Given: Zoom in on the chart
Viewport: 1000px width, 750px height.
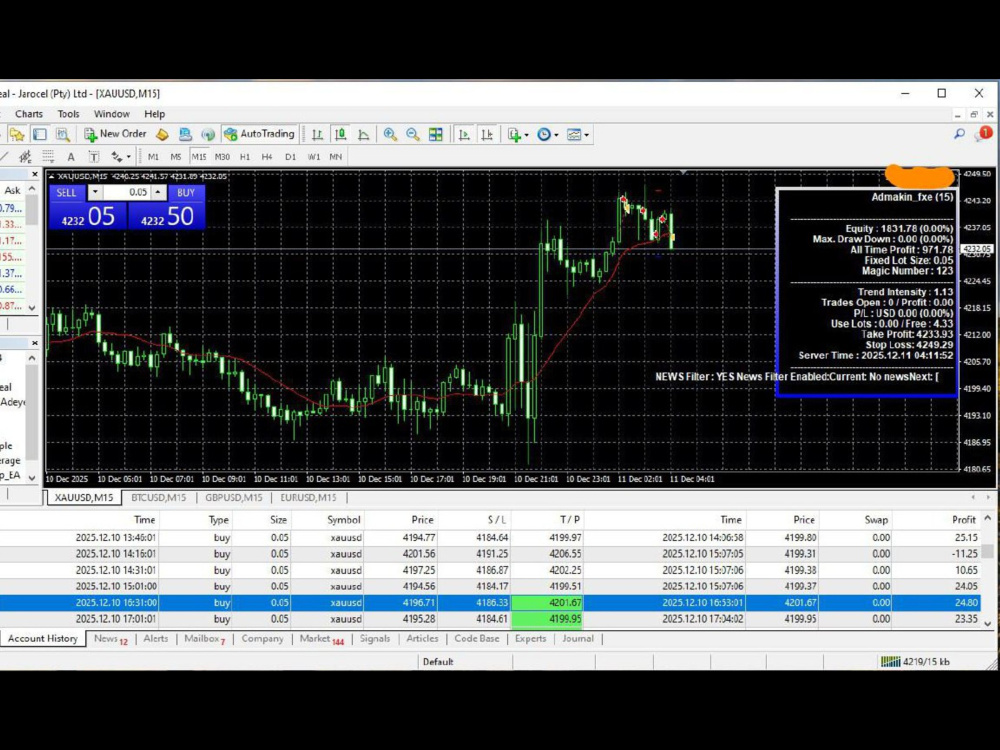Looking at the screenshot, I should 390,135.
